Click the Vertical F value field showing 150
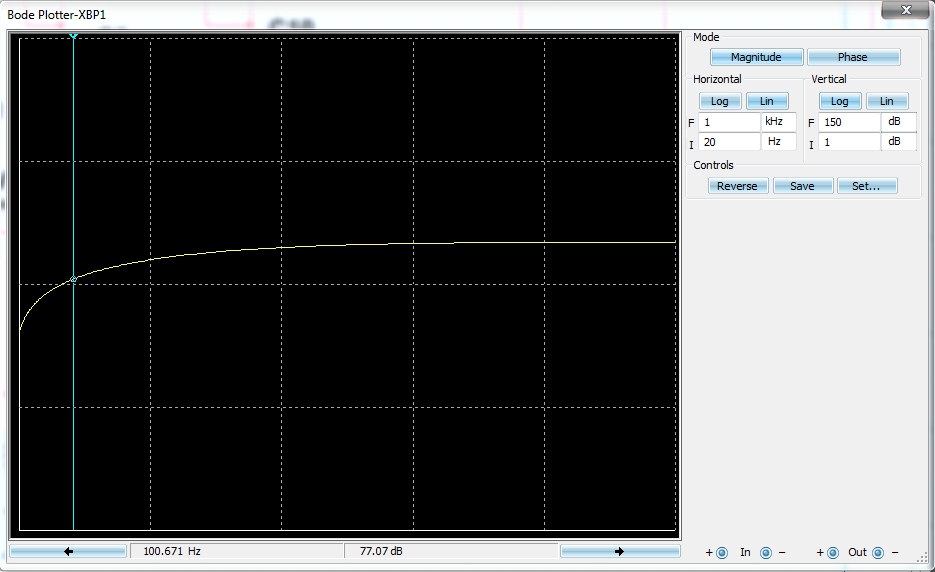Screen dimensions: 935x572 [849, 122]
